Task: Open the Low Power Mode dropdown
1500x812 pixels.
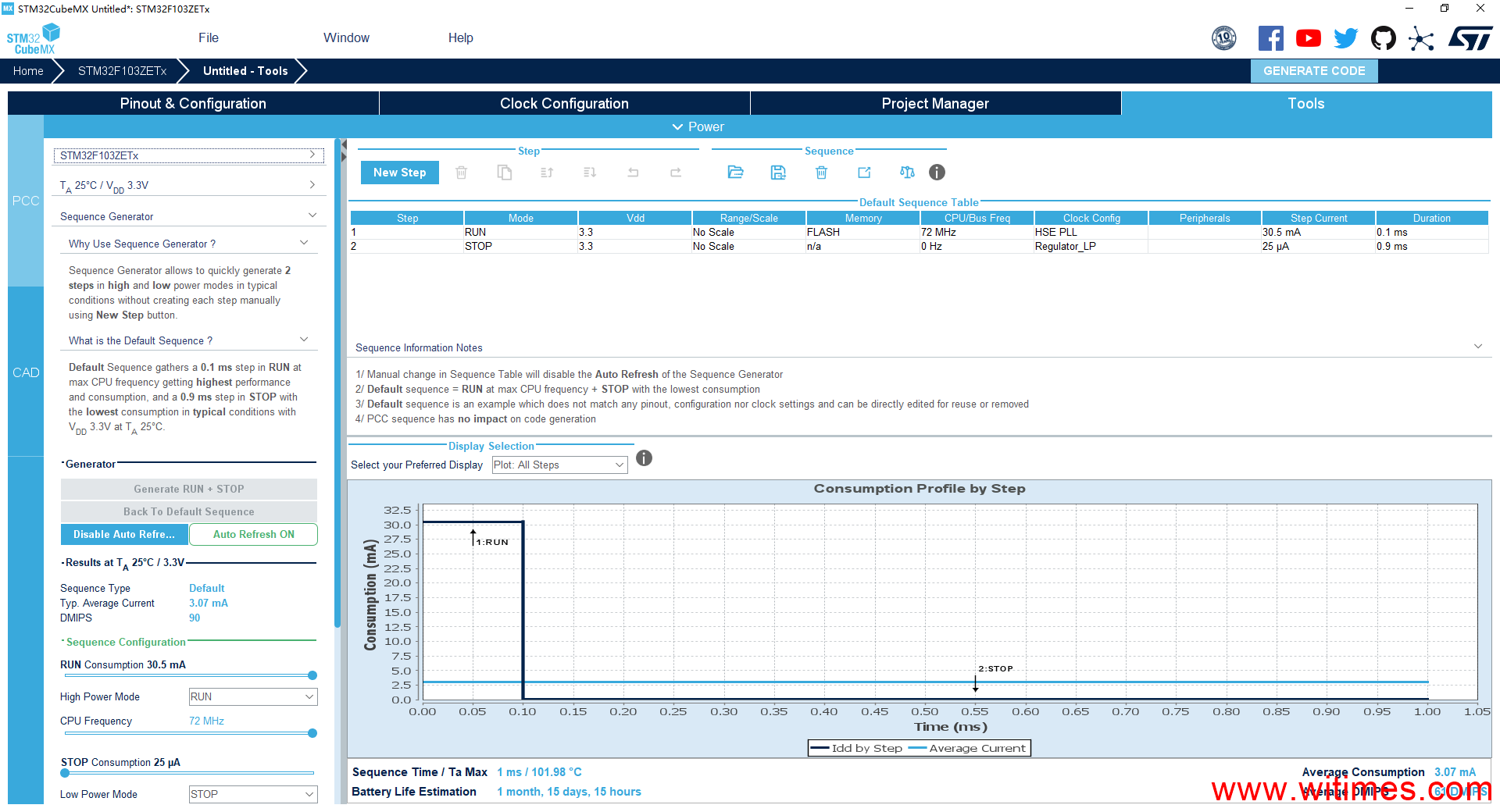Action: 253,795
